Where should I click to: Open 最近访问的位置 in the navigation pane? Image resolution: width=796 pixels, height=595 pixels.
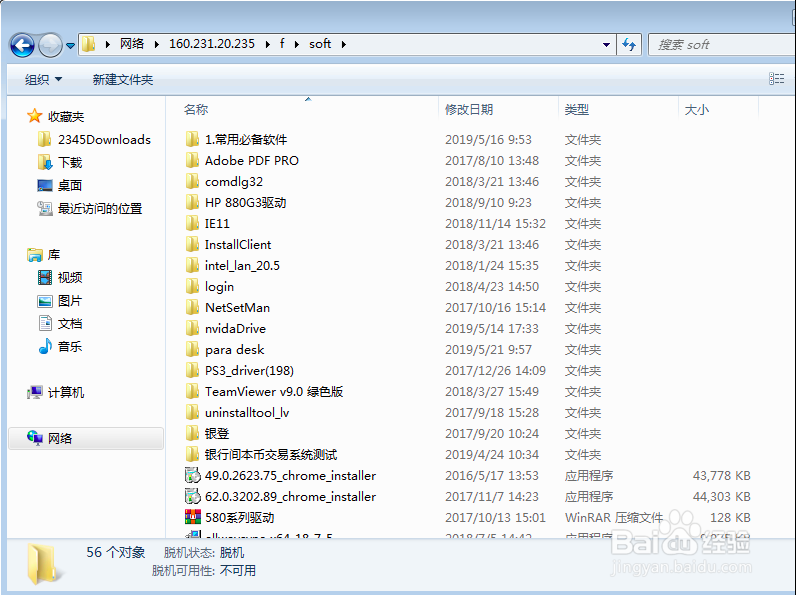90,208
